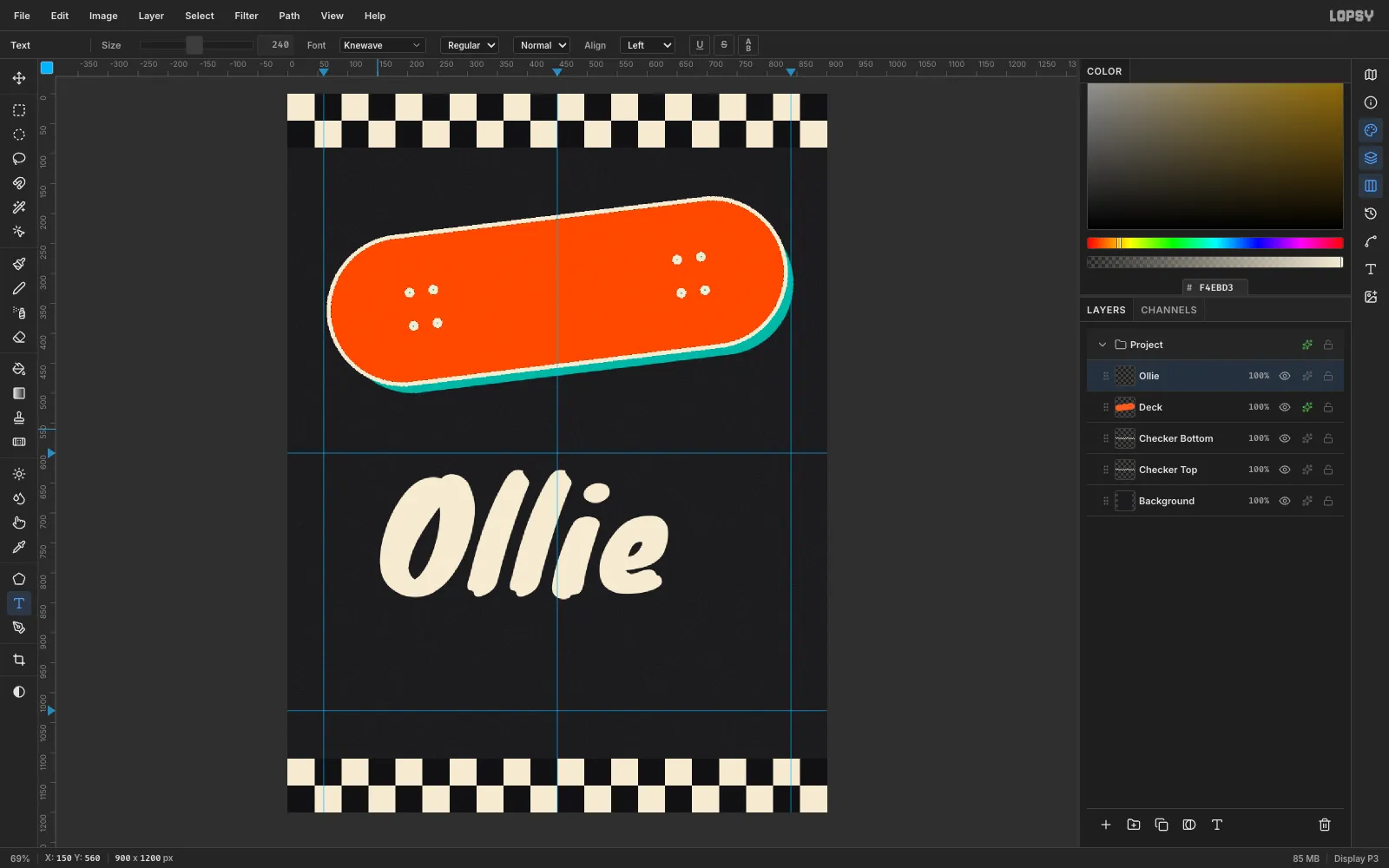Select the Eyedropper tool
1389x868 pixels.
(19, 547)
